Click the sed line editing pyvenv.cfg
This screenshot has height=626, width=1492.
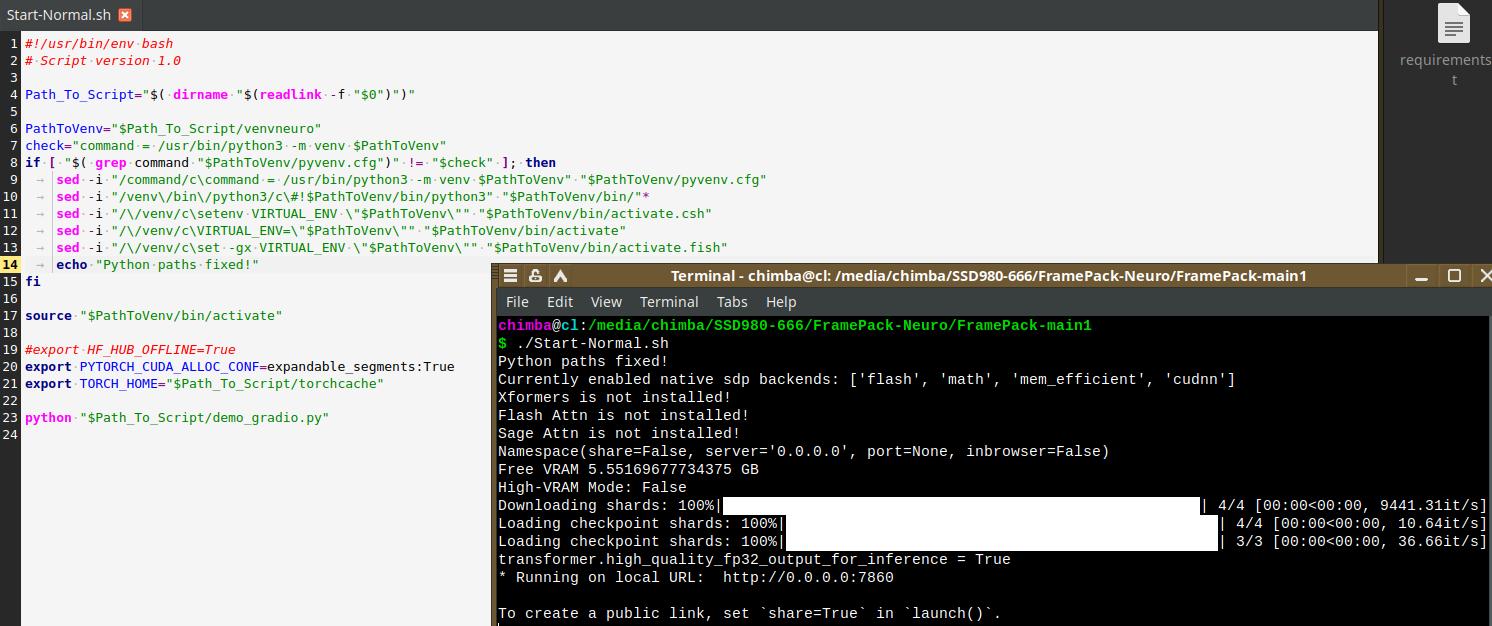(411, 179)
